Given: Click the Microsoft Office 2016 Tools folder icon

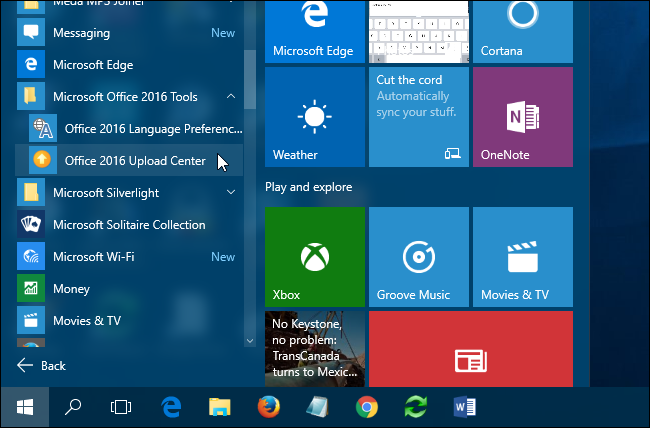Looking at the screenshot, I should tap(31, 96).
